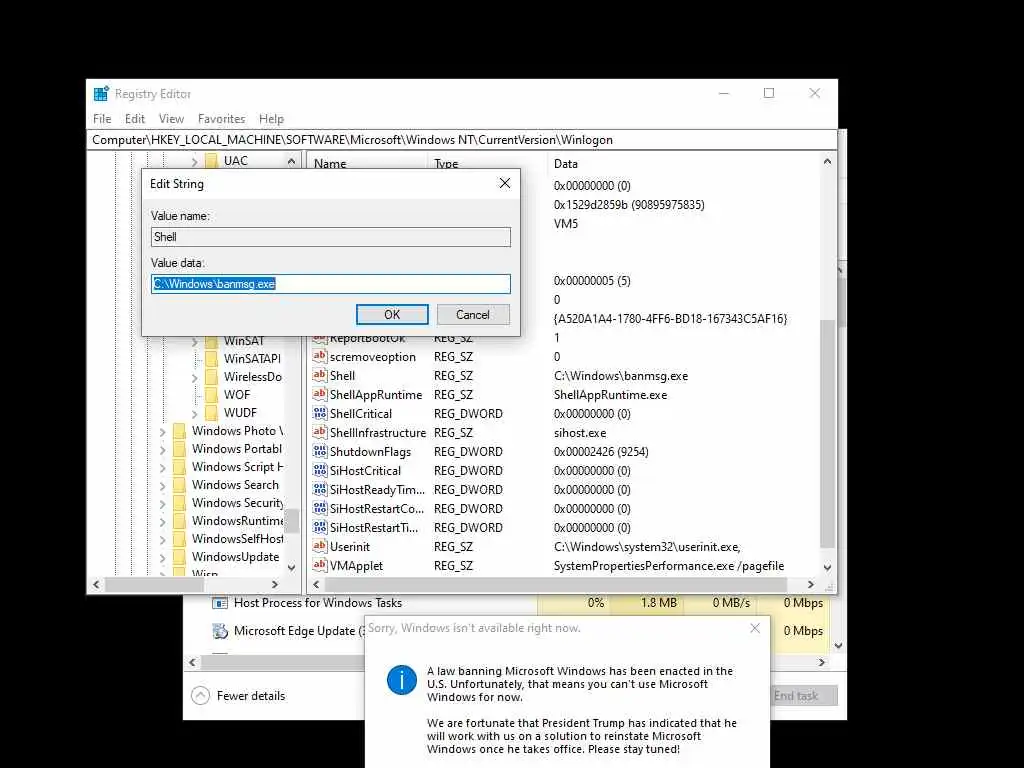Collapse Task Manager with the Fewer details arrow icon
The image size is (1024, 768).
(x=200, y=696)
